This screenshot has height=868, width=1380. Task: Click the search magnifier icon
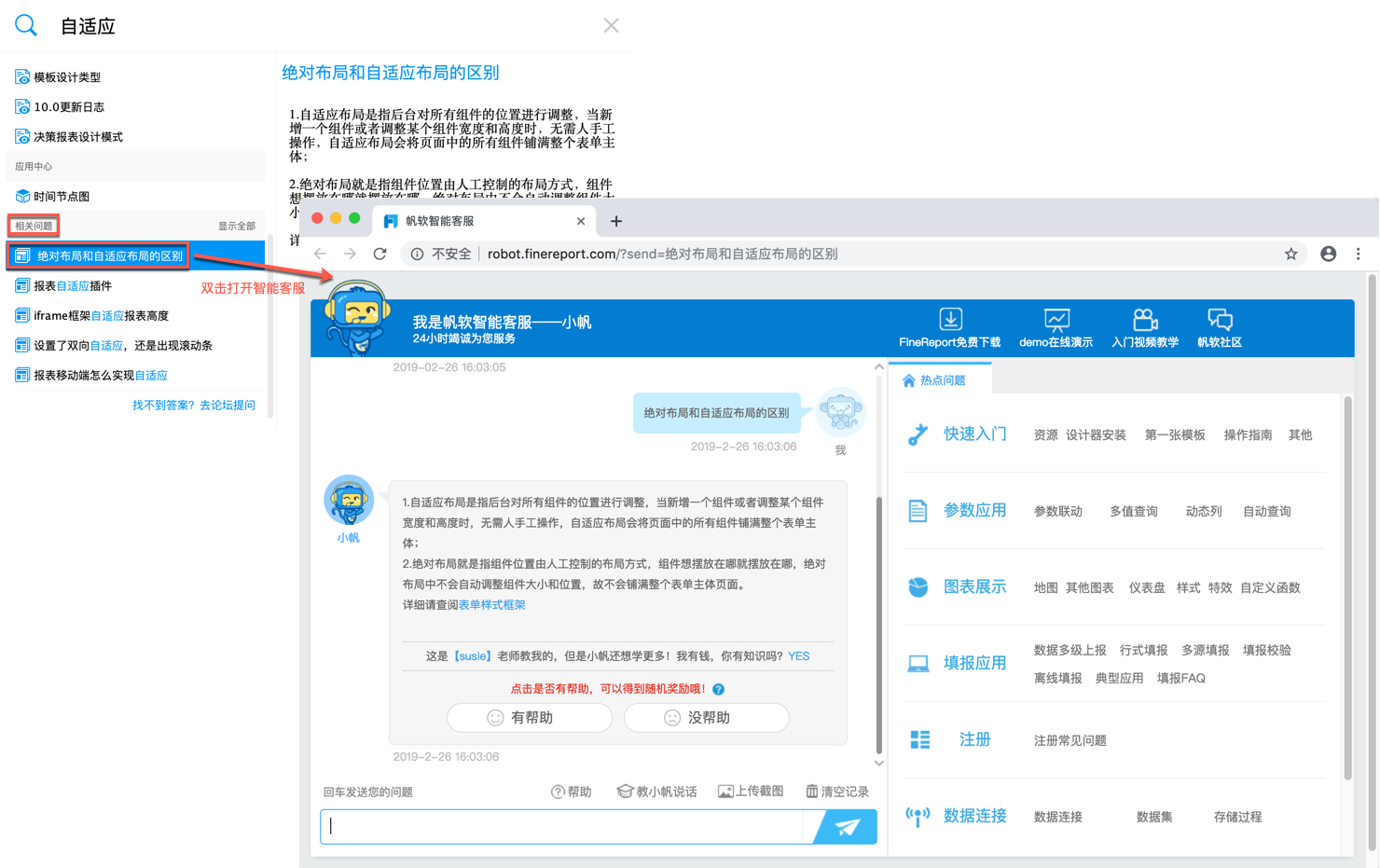[x=26, y=25]
